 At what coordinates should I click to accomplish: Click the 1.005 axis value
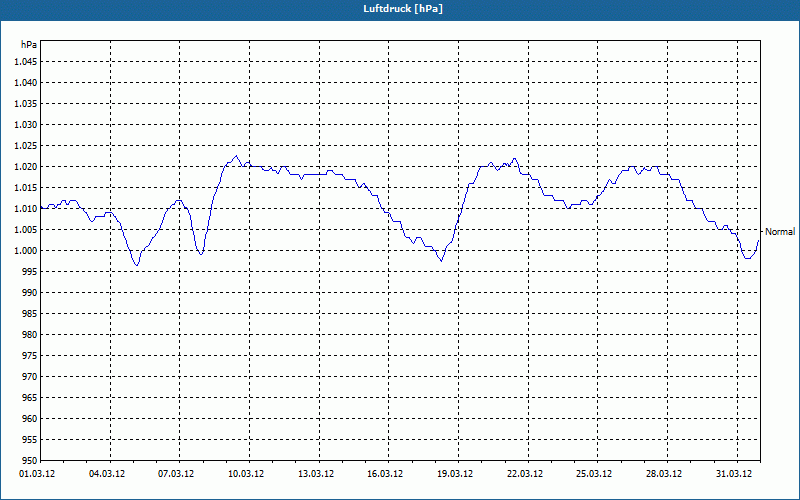coord(26,230)
